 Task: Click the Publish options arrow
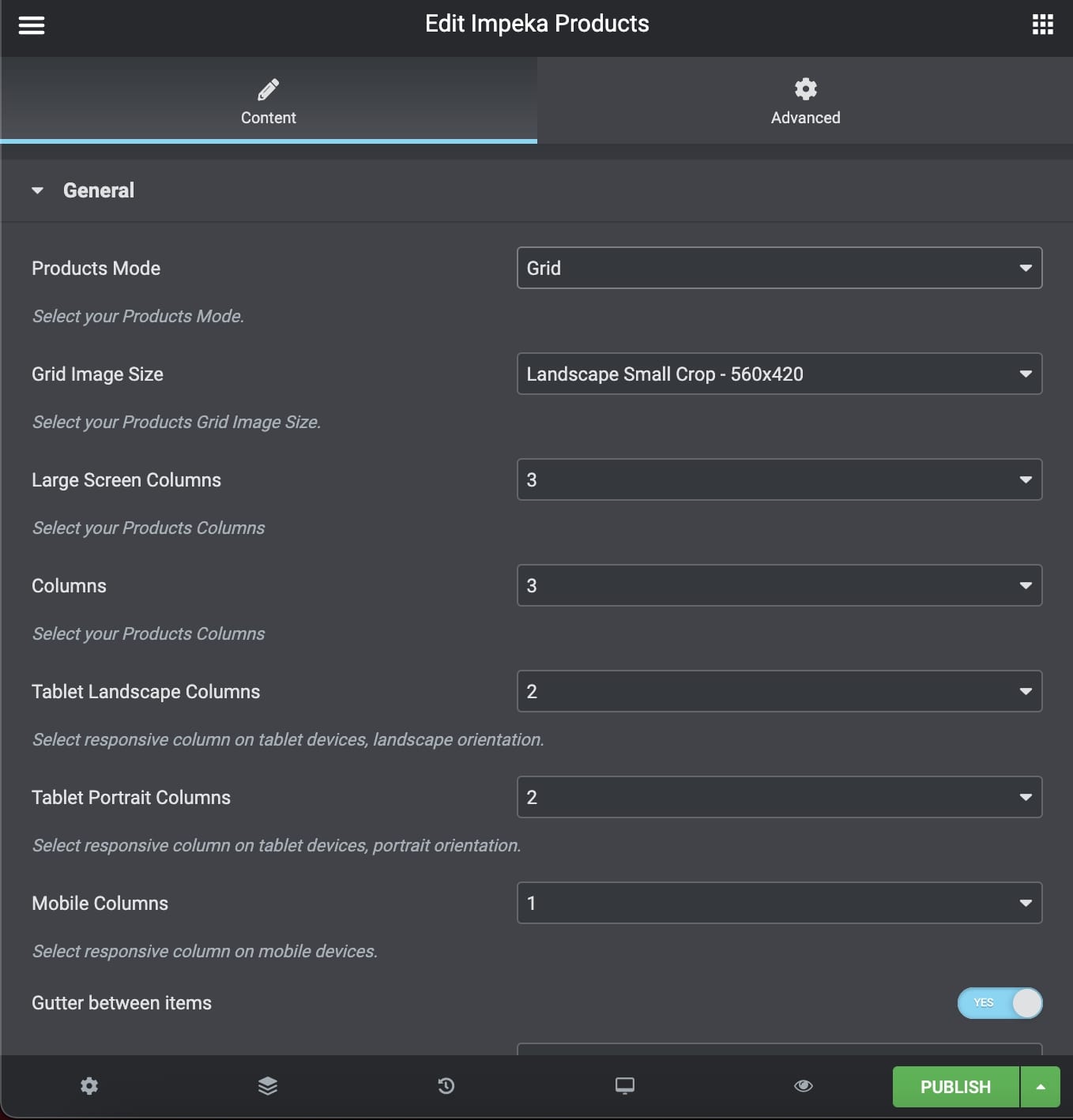tap(1041, 1087)
